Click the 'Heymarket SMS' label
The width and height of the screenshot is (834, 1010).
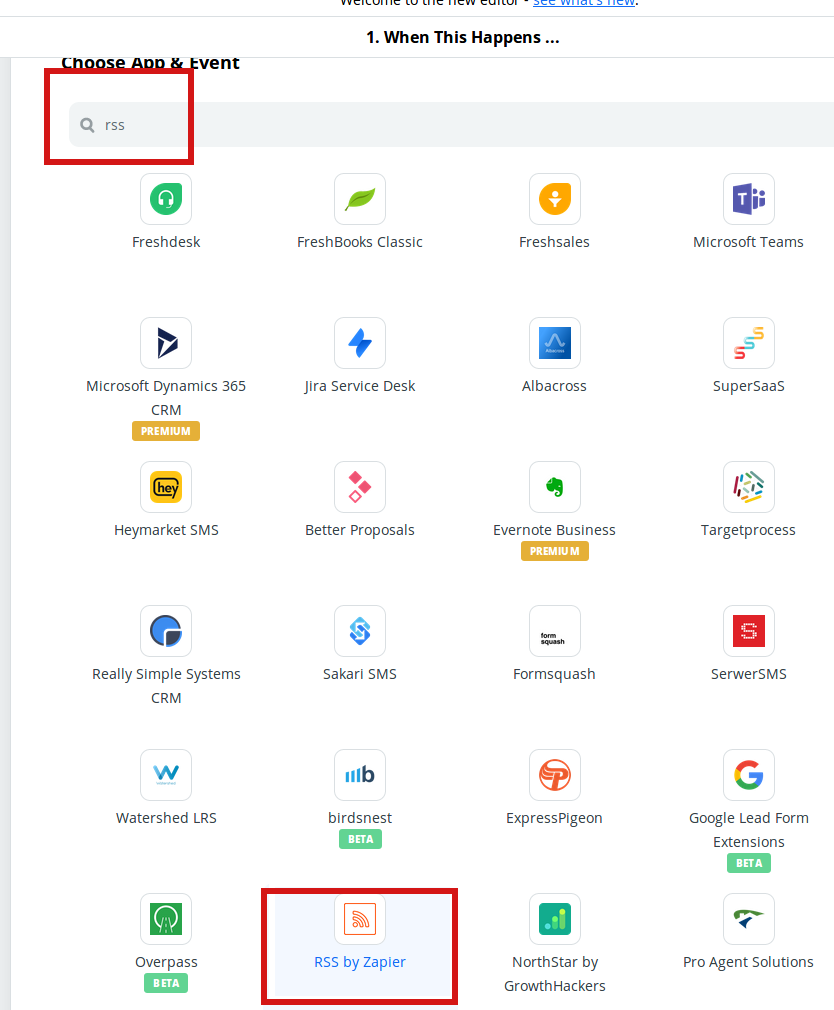(166, 530)
